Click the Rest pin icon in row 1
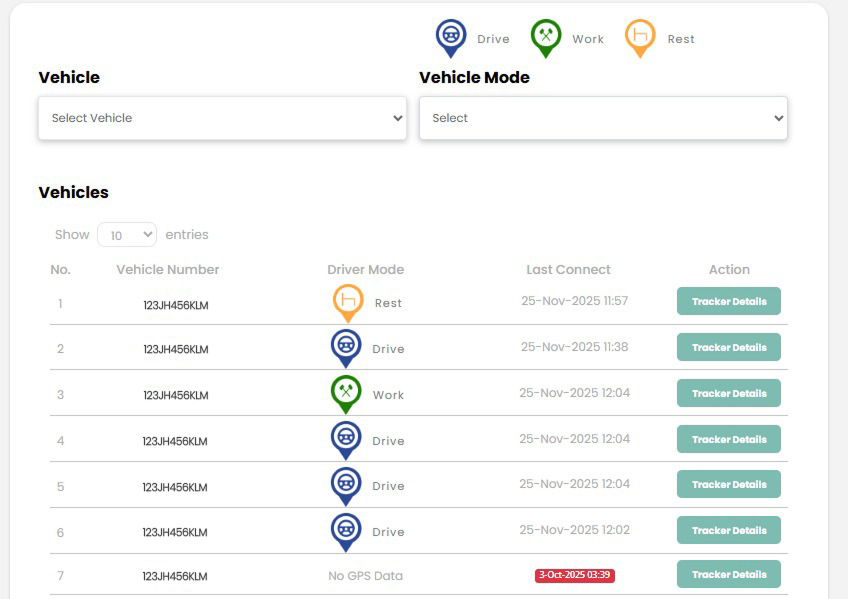 coord(348,303)
